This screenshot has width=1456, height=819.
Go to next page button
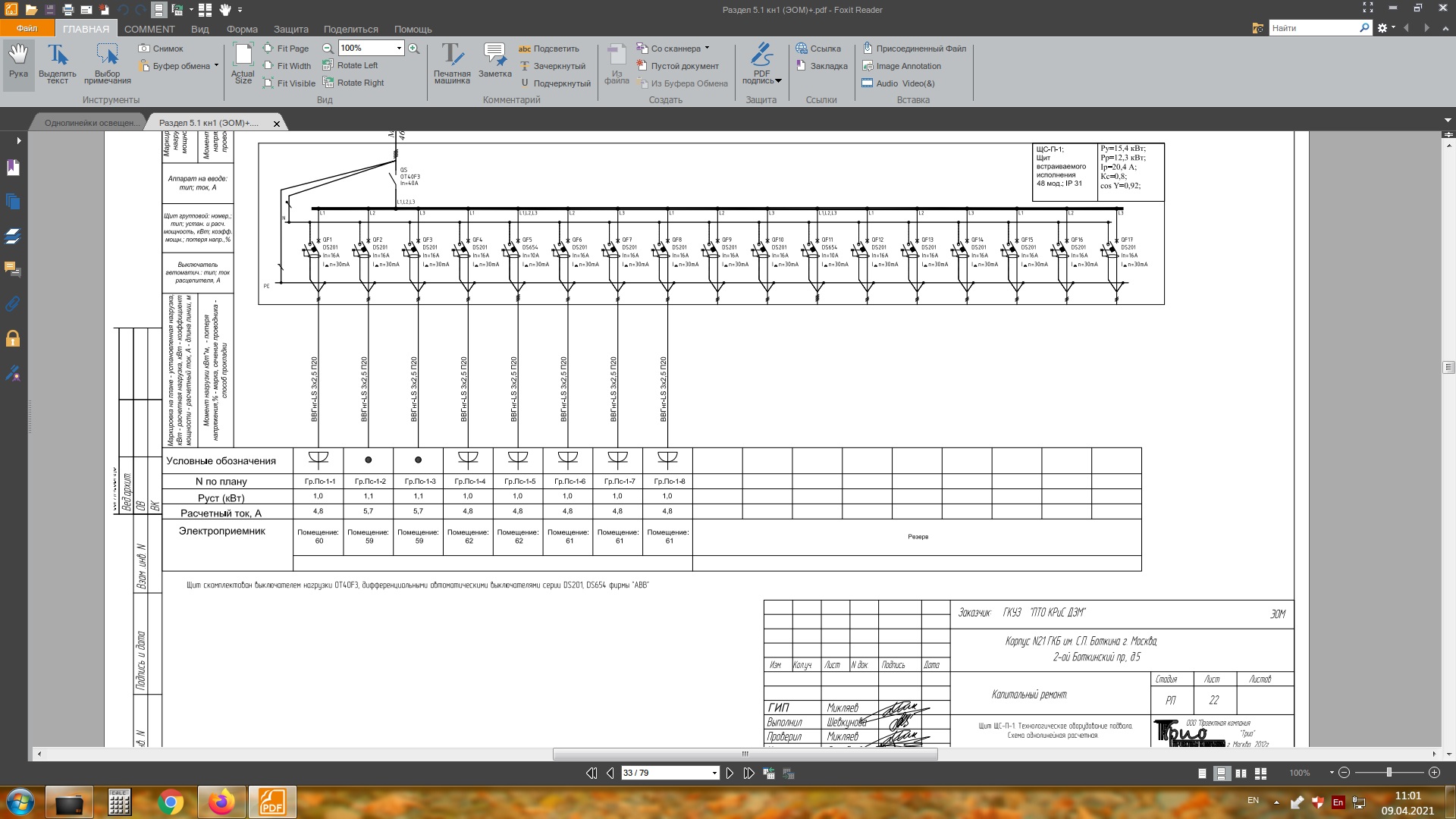pos(730,773)
